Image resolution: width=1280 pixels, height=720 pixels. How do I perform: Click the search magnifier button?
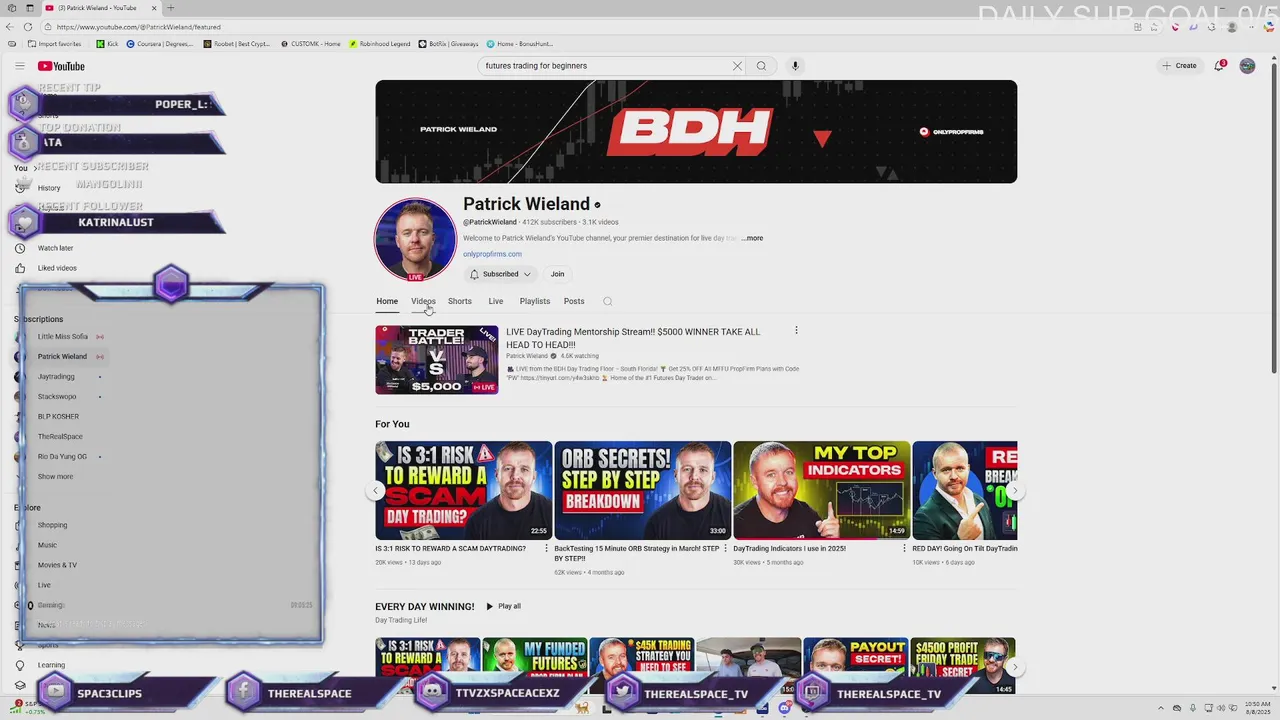pyautogui.click(x=761, y=66)
